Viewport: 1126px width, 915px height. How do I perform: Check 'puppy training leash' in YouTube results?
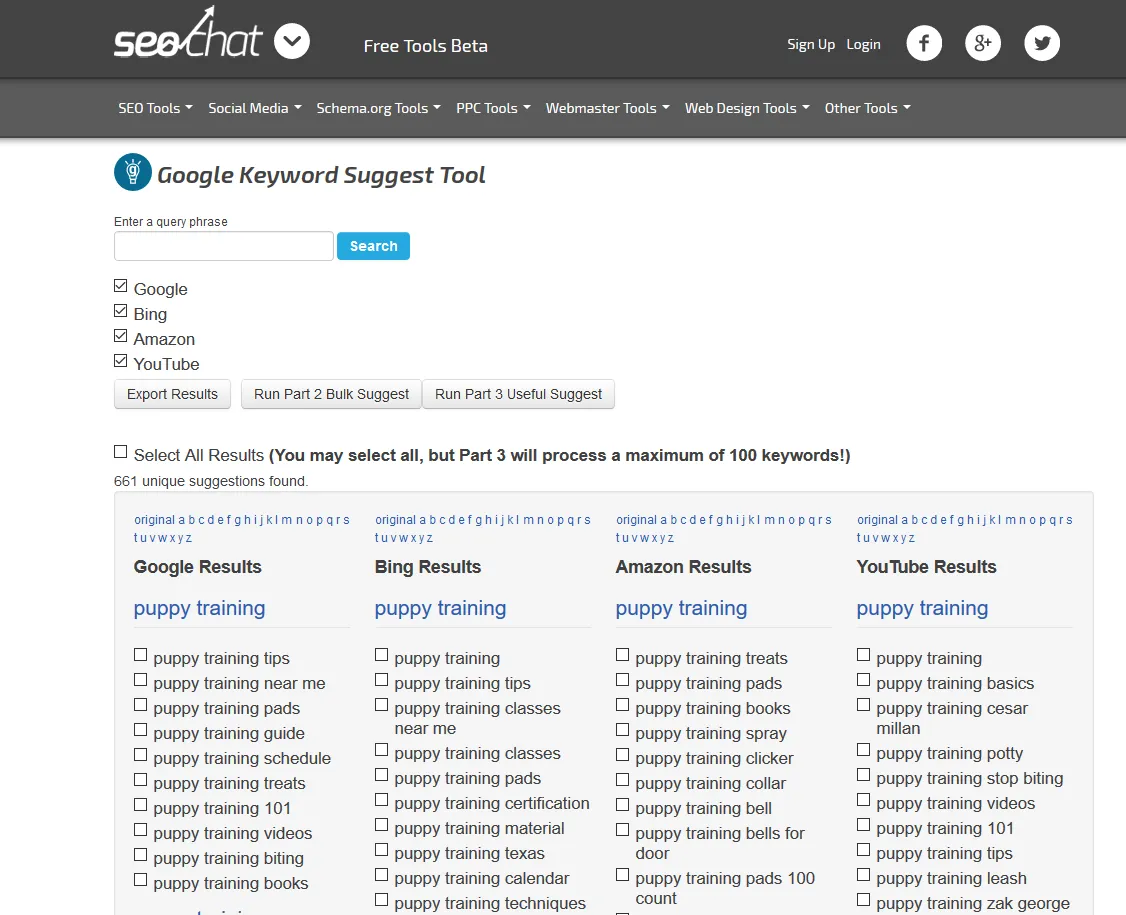coord(863,875)
